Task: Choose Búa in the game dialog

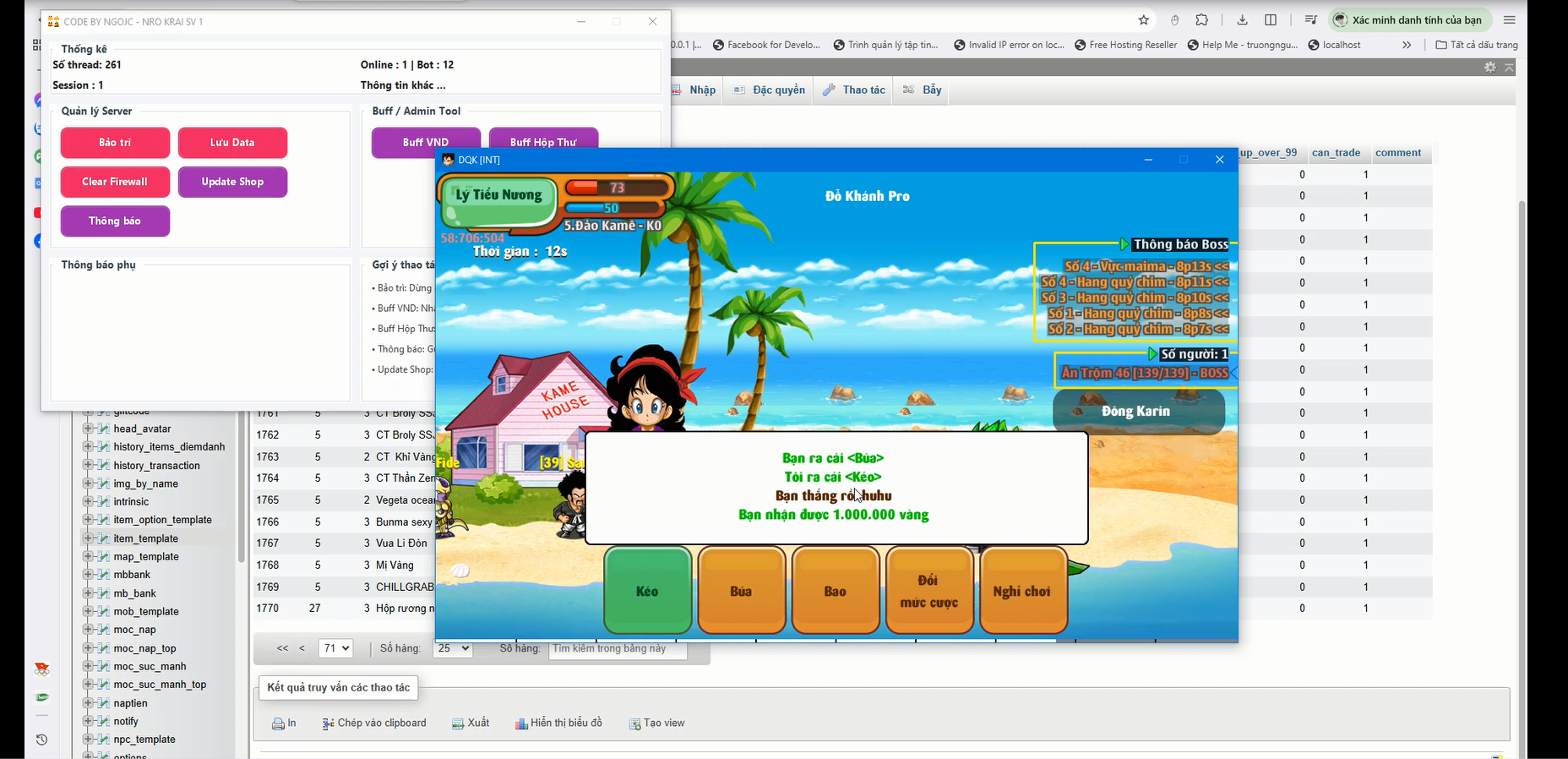Action: tap(741, 591)
